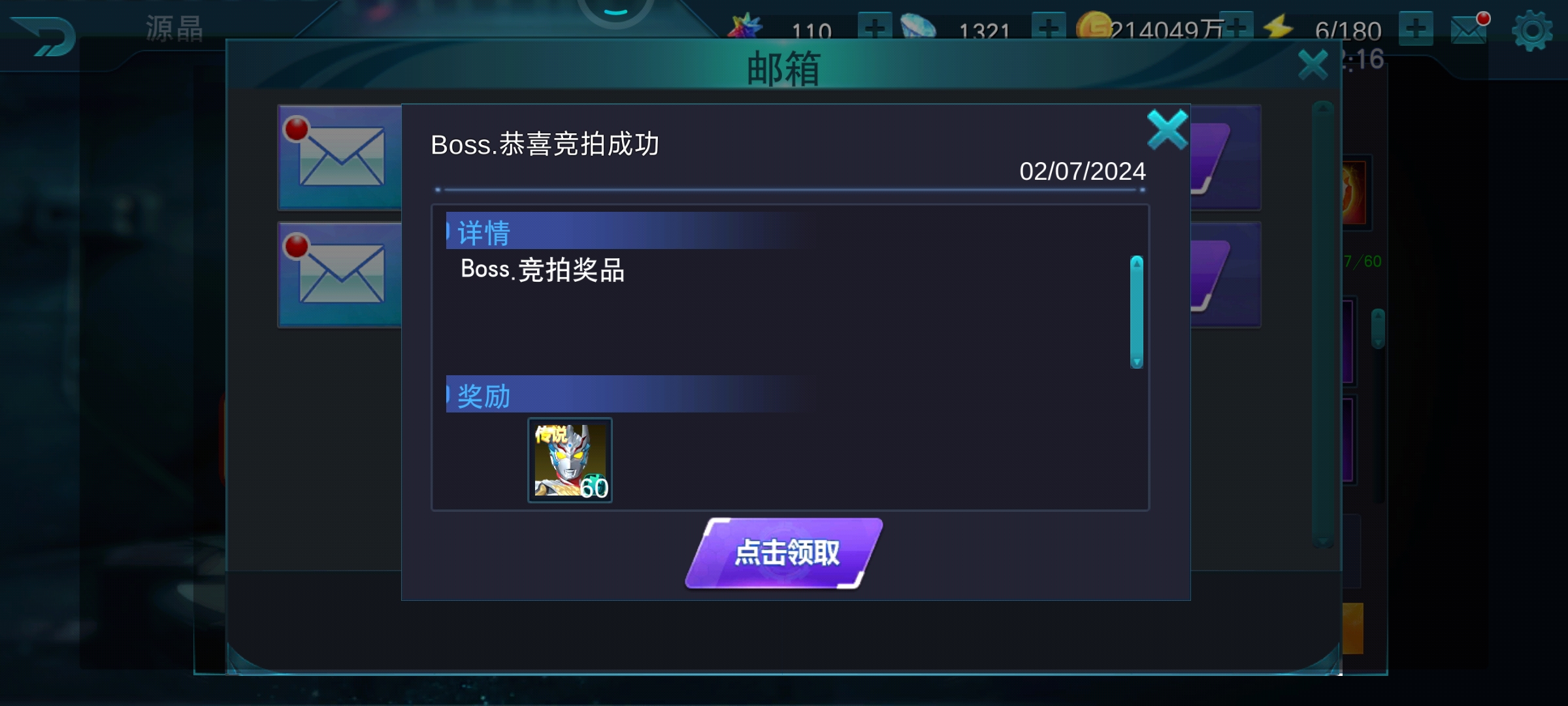
Task: Click the back arrow icon
Action: coord(43,37)
